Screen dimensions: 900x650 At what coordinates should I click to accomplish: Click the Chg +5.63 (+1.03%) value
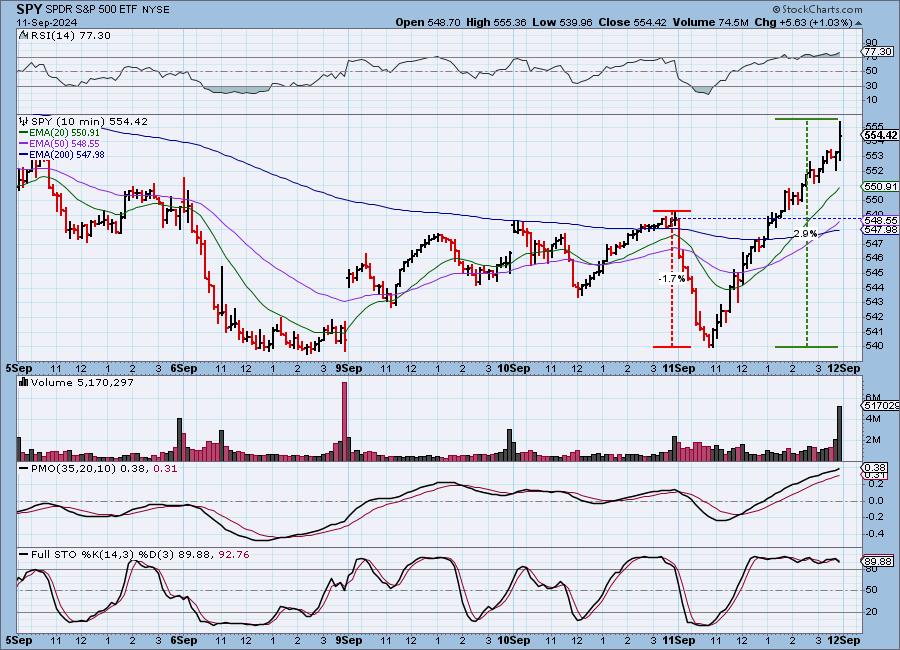[x=803, y=22]
